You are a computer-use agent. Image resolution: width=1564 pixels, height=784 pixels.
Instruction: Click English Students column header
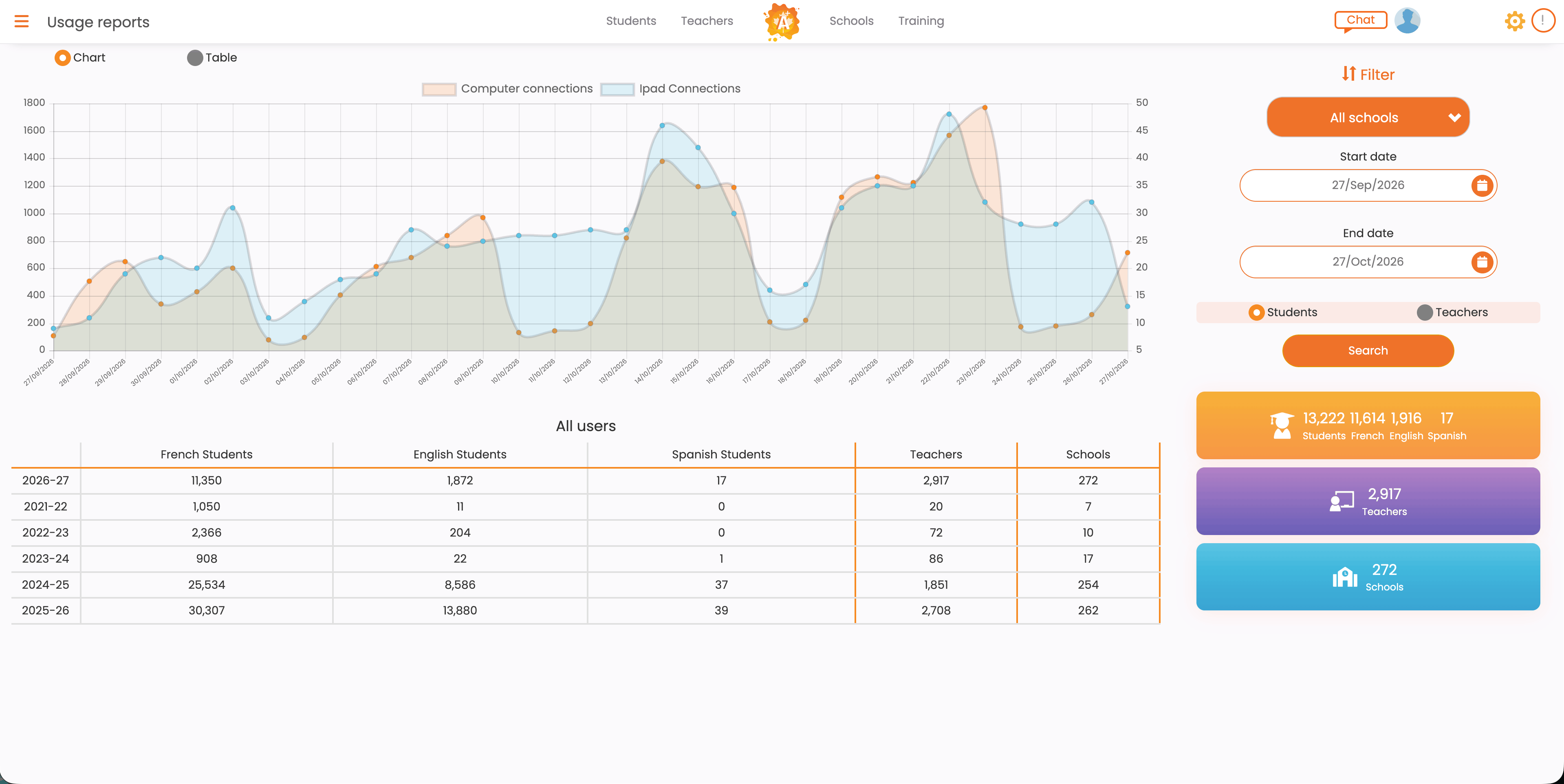click(460, 454)
